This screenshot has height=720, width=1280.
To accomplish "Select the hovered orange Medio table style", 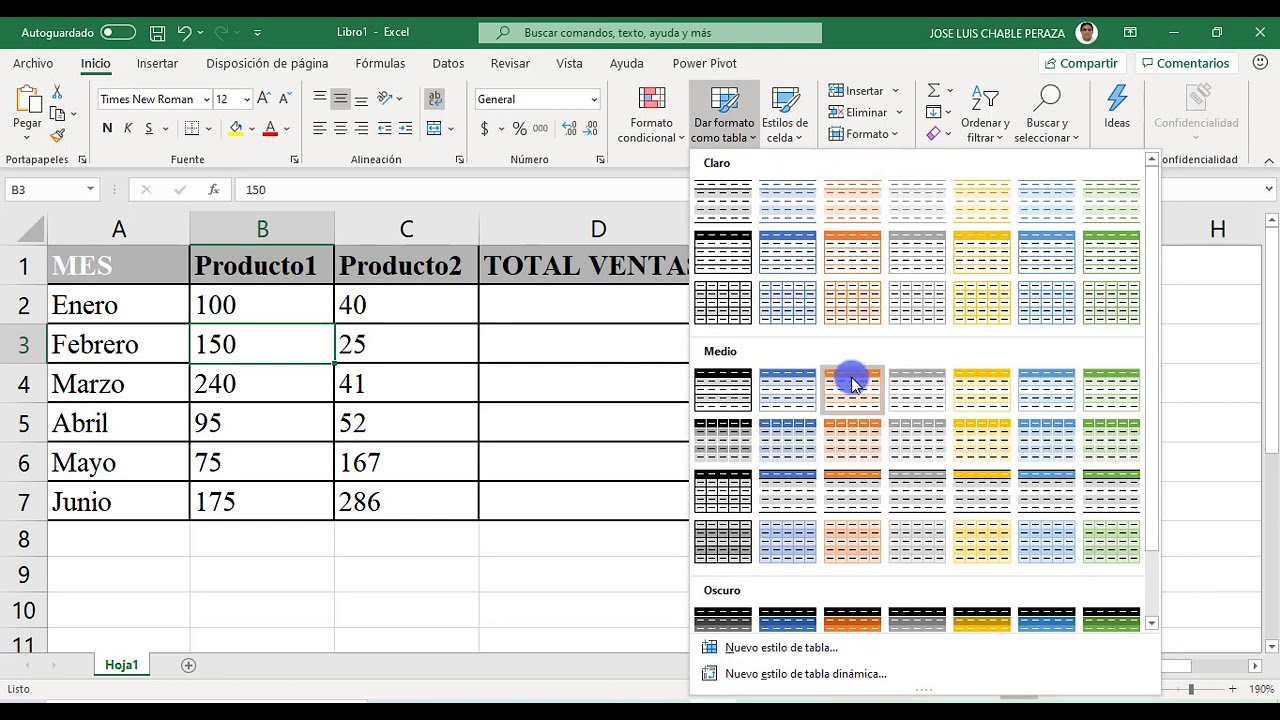I will pos(852,389).
